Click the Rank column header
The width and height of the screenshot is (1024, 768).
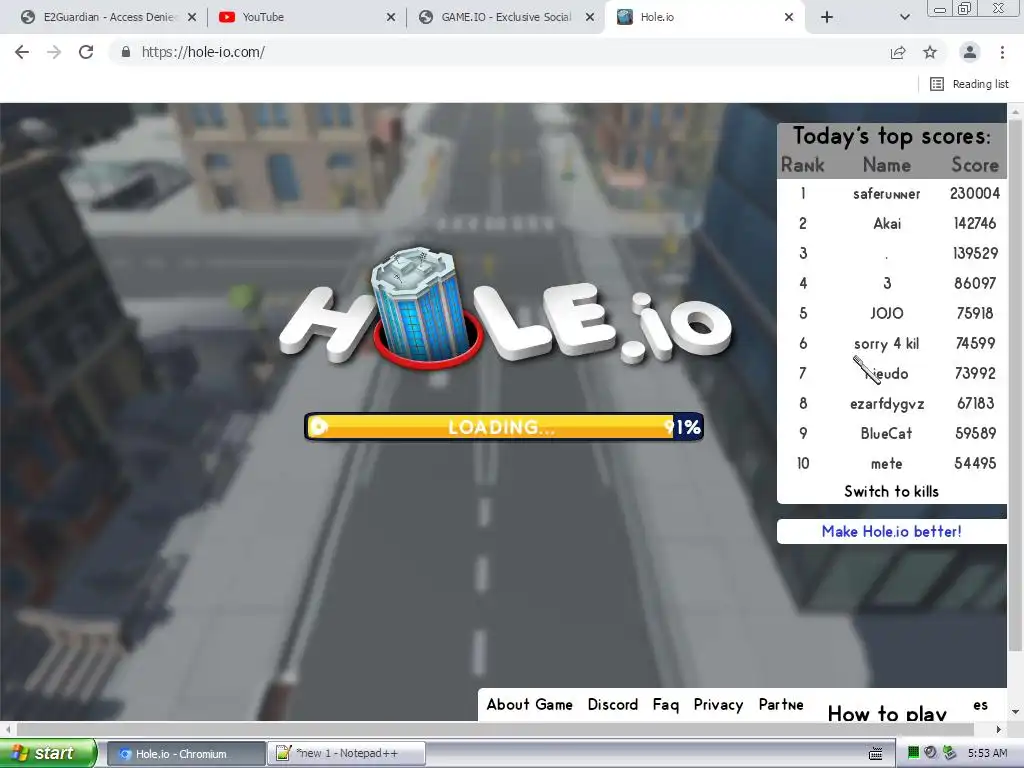click(803, 165)
